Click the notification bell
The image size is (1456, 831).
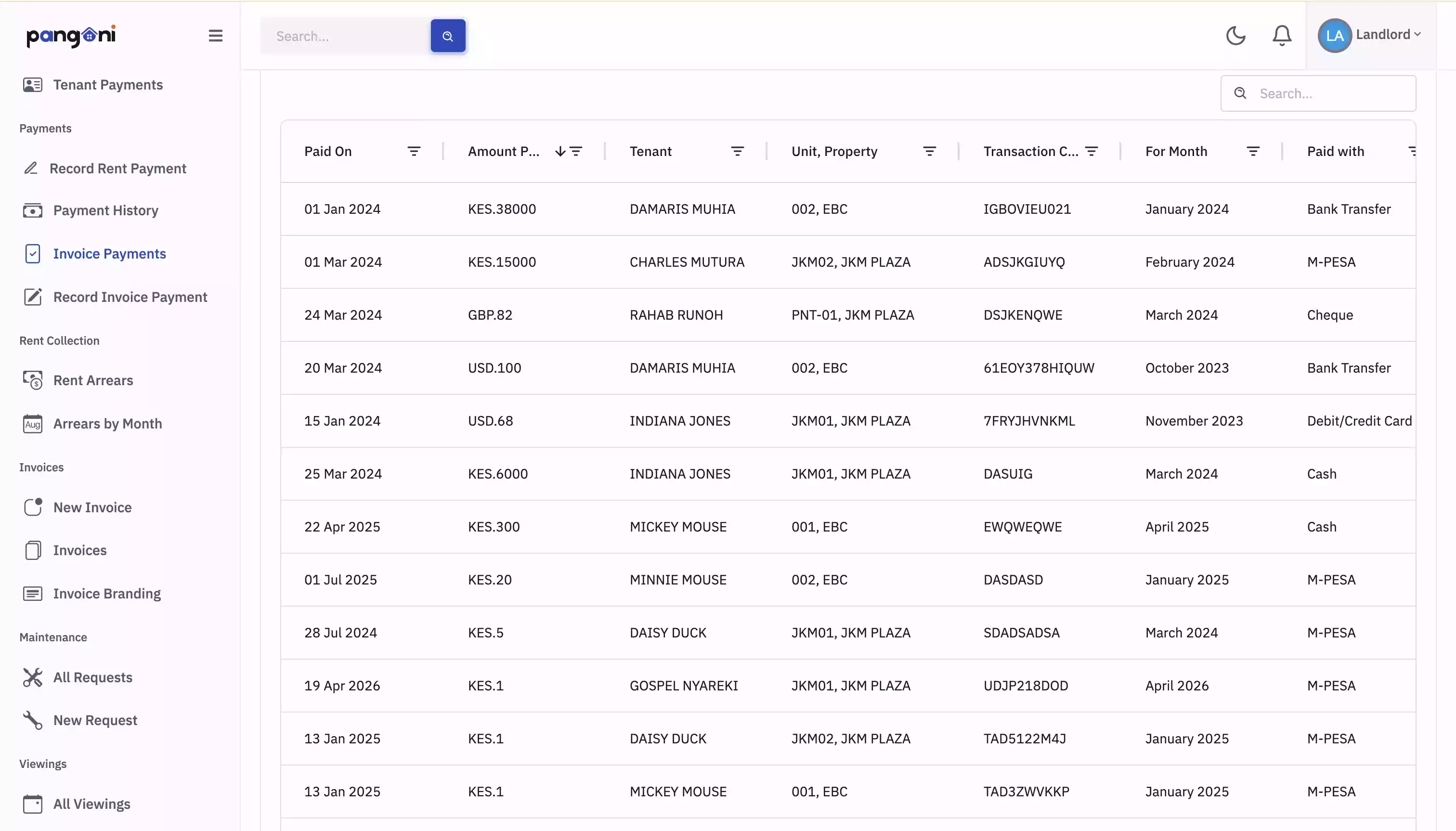1281,35
